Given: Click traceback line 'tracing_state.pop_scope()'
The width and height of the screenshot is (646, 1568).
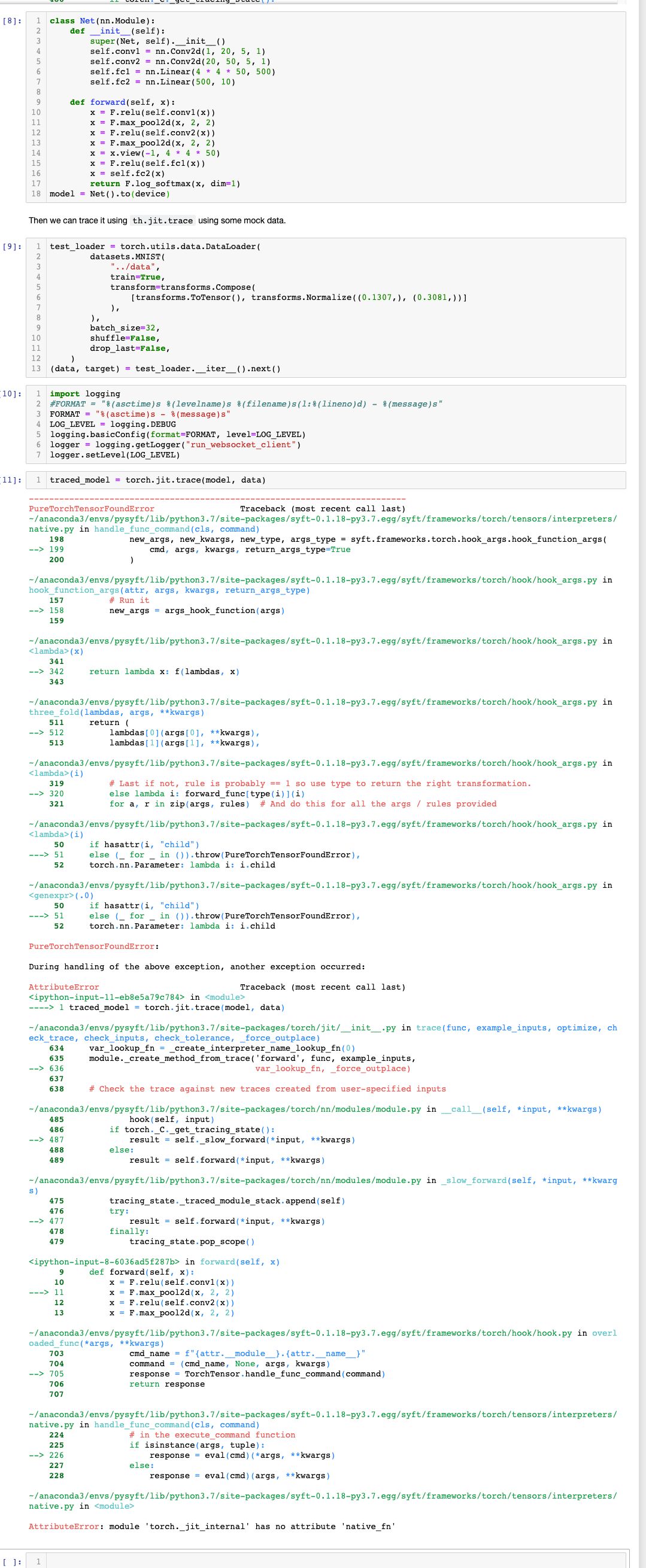Looking at the screenshot, I should [x=192, y=1241].
